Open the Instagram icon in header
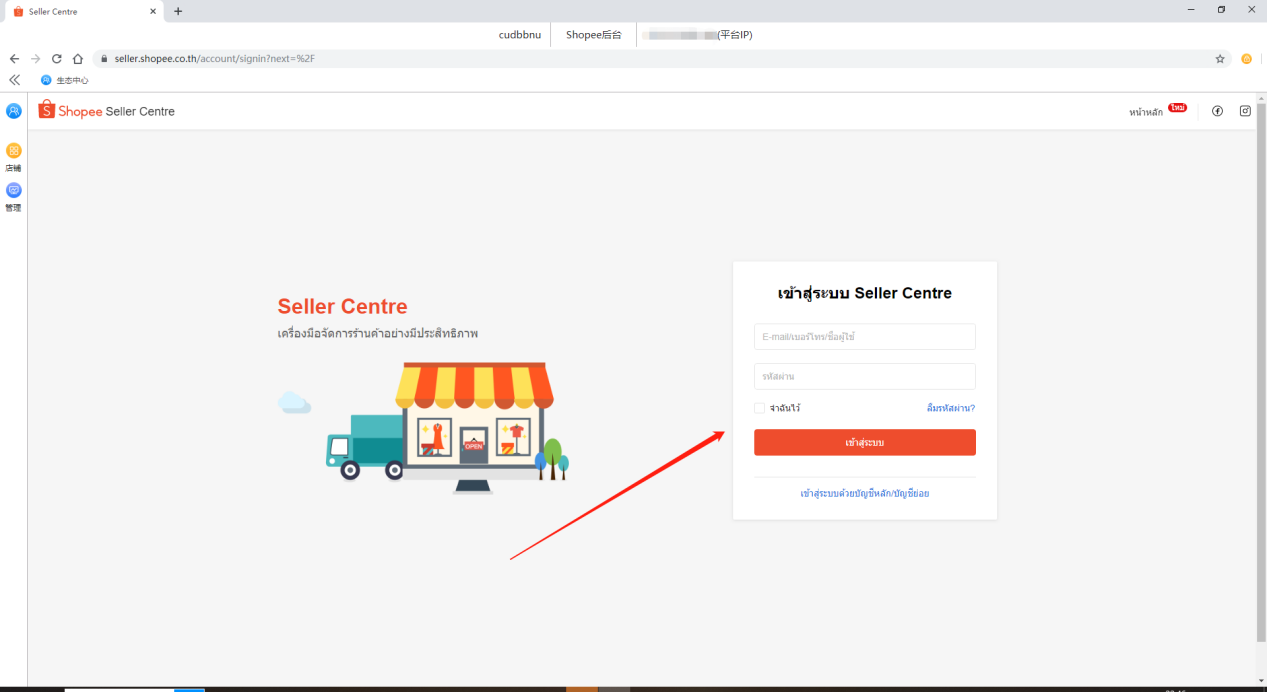 pos(1245,111)
